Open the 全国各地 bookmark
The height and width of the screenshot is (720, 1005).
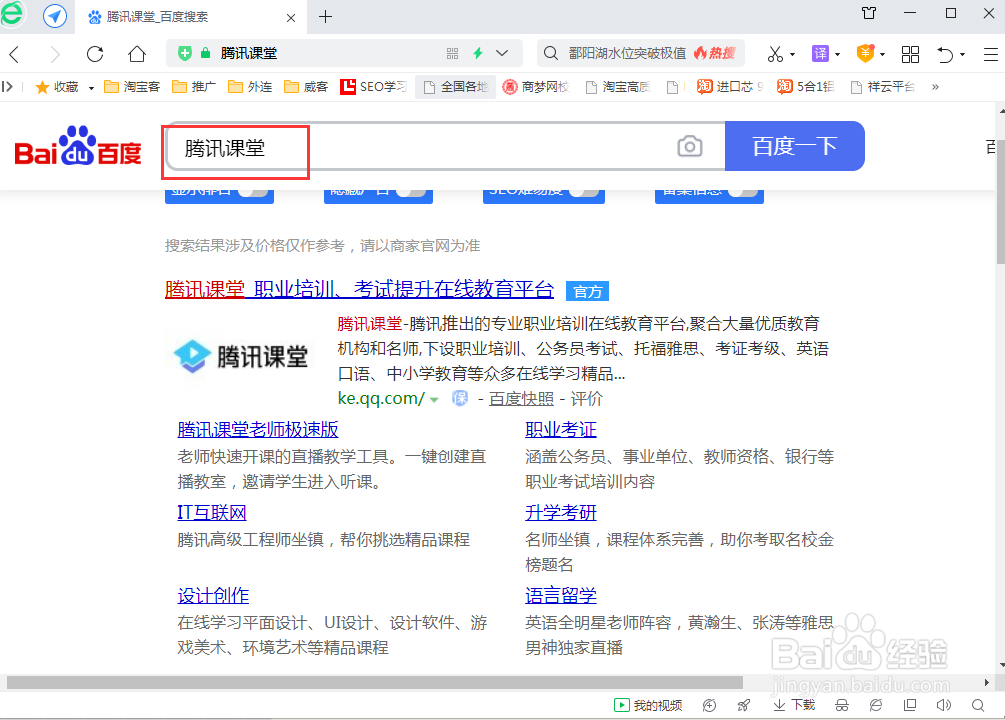pyautogui.click(x=456, y=87)
